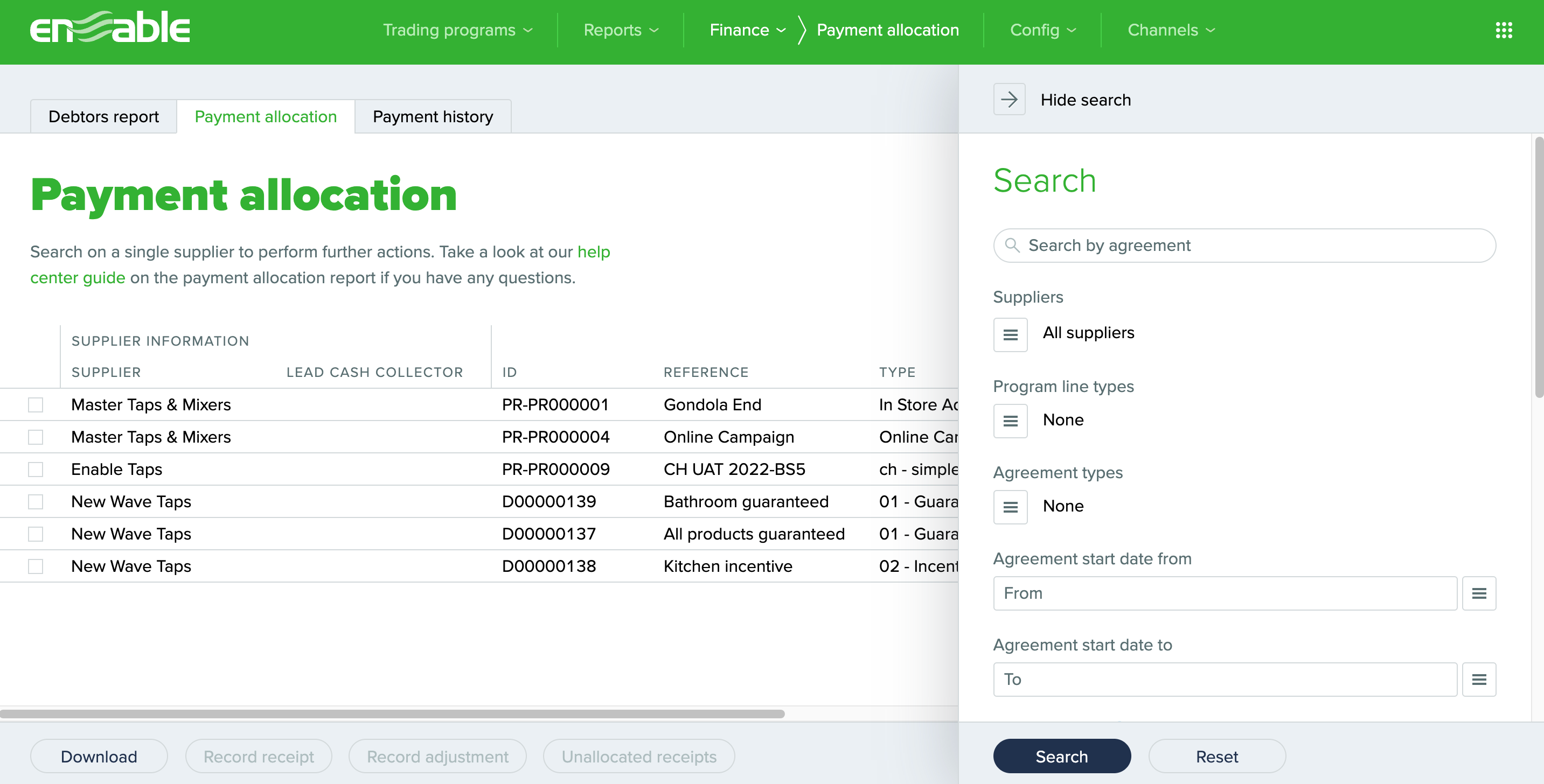1544x784 pixels.
Task: Click the Reset button
Action: click(x=1217, y=757)
